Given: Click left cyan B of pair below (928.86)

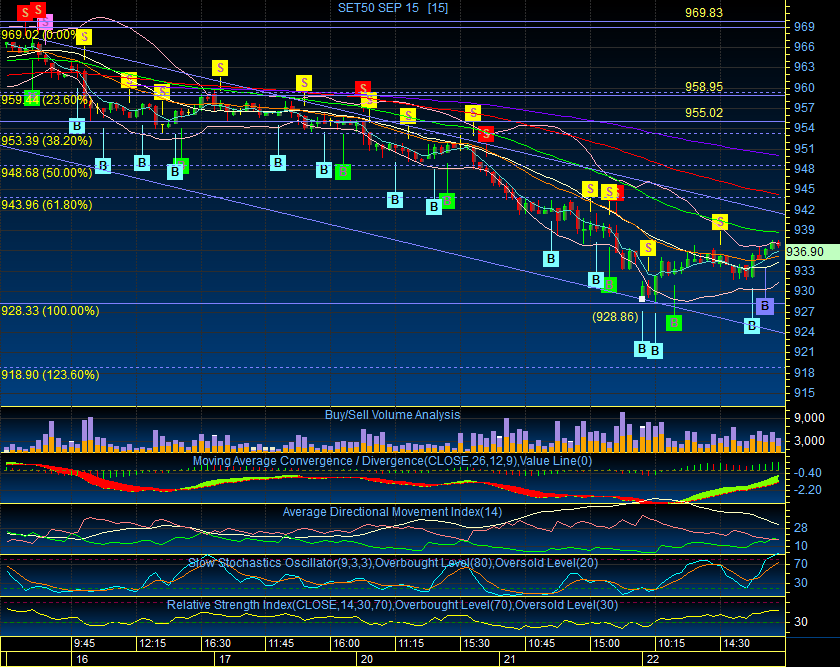Looking at the screenshot, I should pyautogui.click(x=641, y=349).
